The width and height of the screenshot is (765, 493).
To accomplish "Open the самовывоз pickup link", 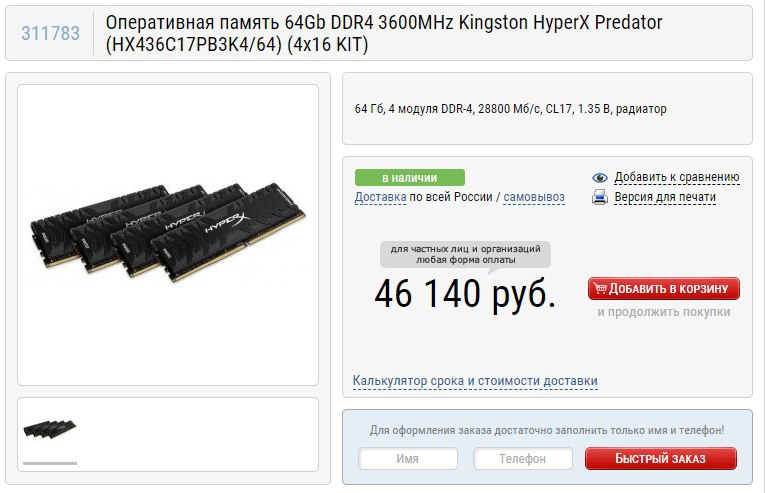I will (534, 197).
